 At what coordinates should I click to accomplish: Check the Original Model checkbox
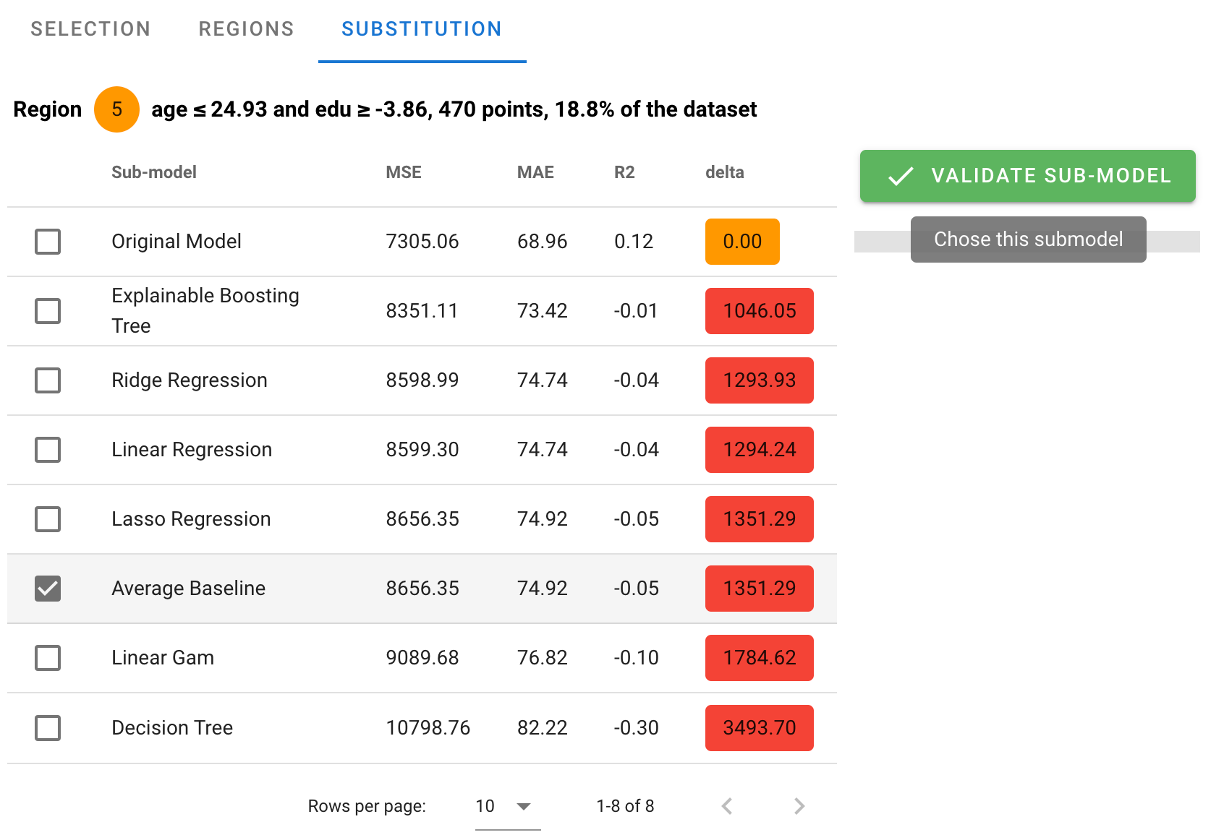pyautogui.click(x=48, y=241)
